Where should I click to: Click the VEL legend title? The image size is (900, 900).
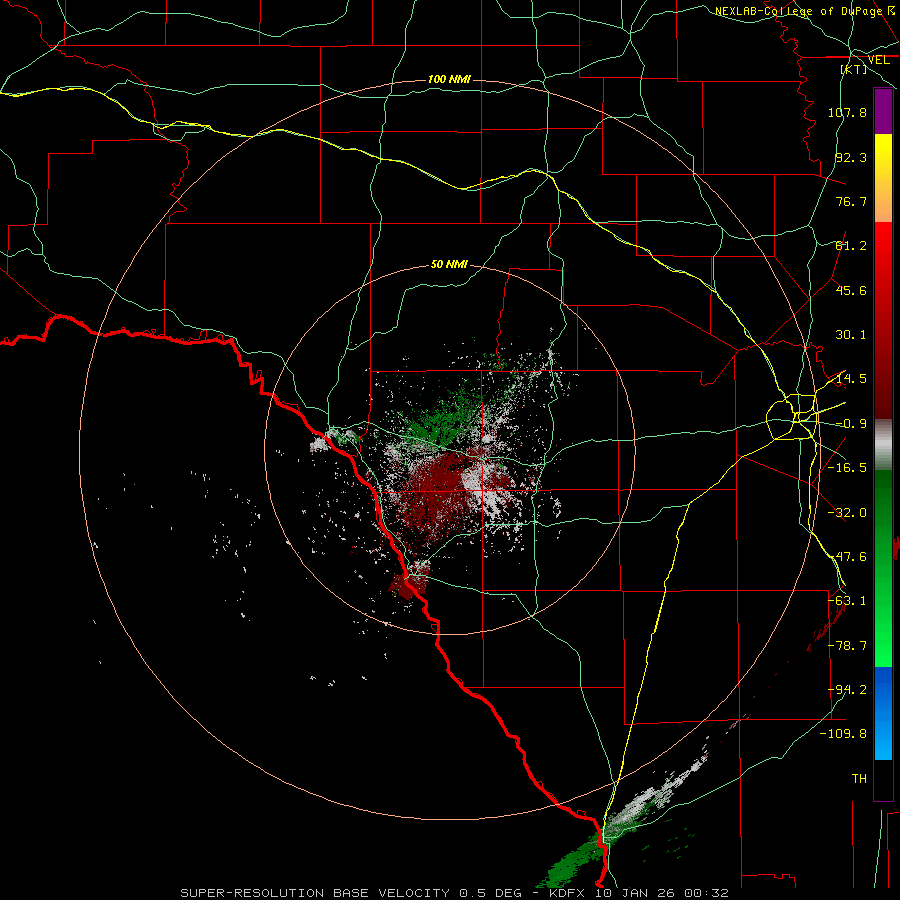[878, 60]
